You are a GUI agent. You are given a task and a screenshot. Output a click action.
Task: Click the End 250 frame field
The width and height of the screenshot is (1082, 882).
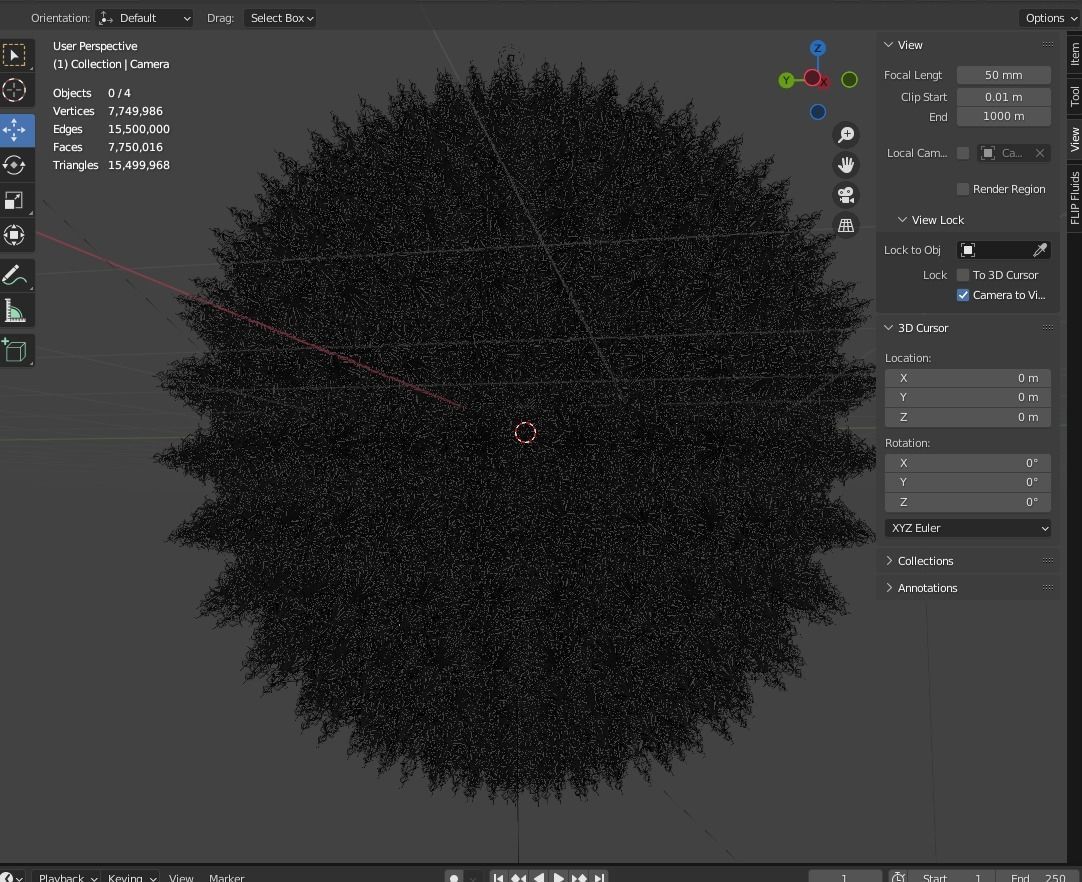(1038, 878)
